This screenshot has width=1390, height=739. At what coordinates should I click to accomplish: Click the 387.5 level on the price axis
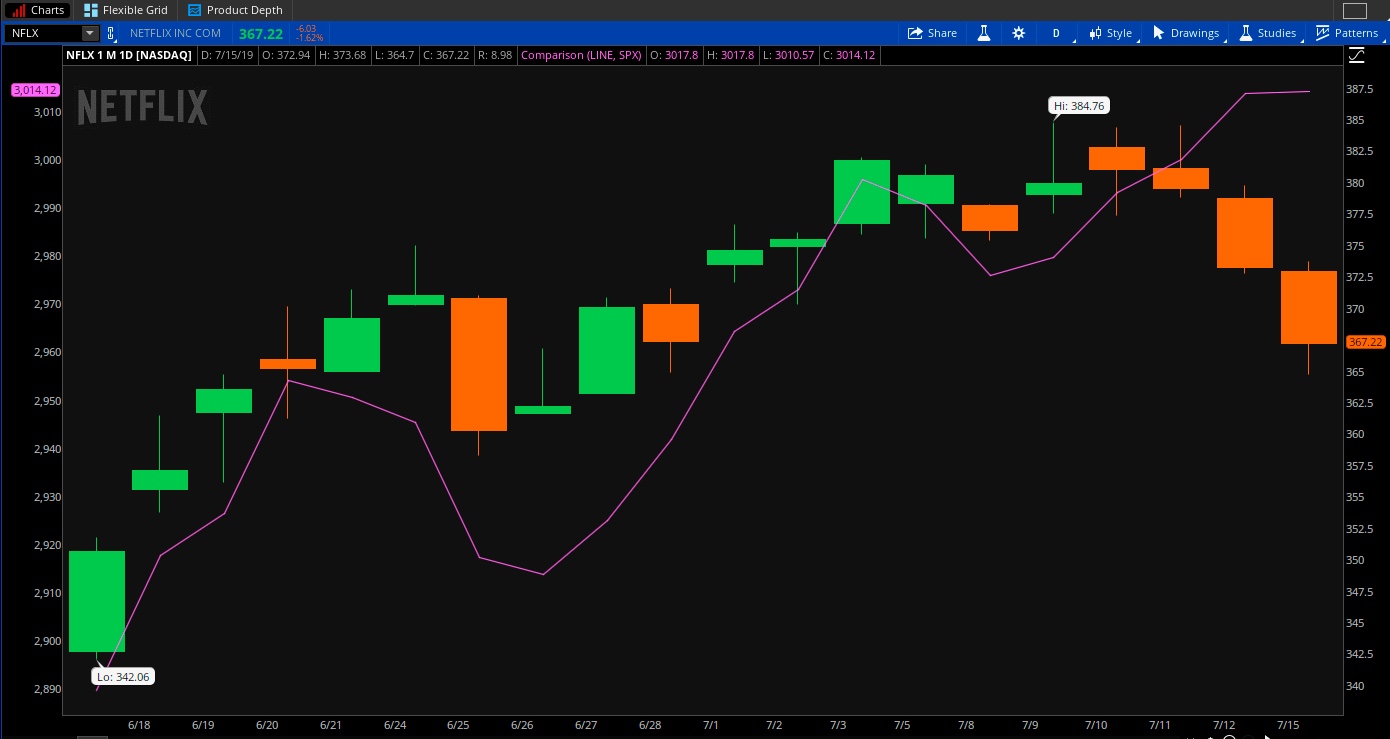point(1359,89)
